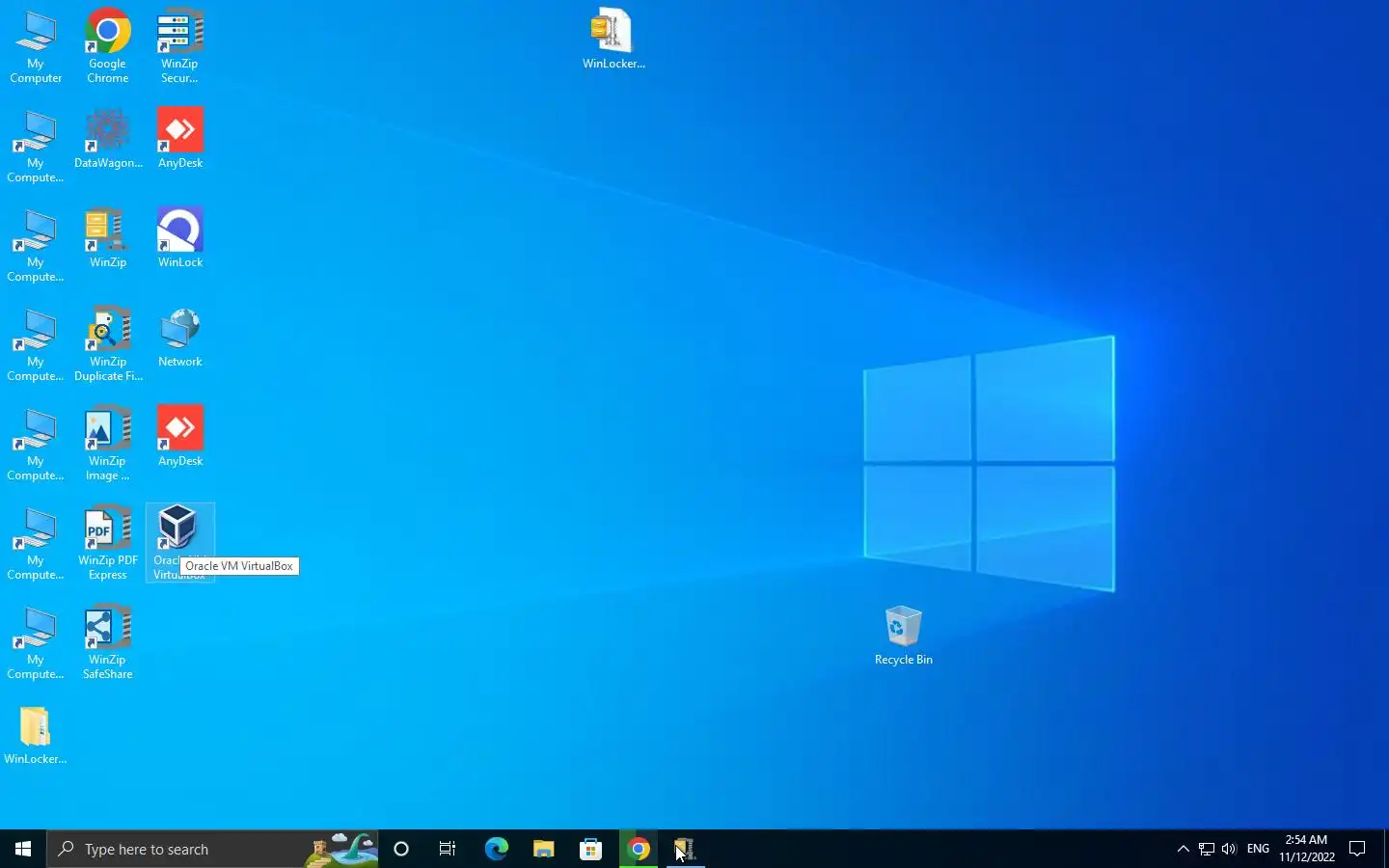Open the WinZip Secur... desktop shortcut
This screenshot has height=868, width=1389.
point(179,45)
